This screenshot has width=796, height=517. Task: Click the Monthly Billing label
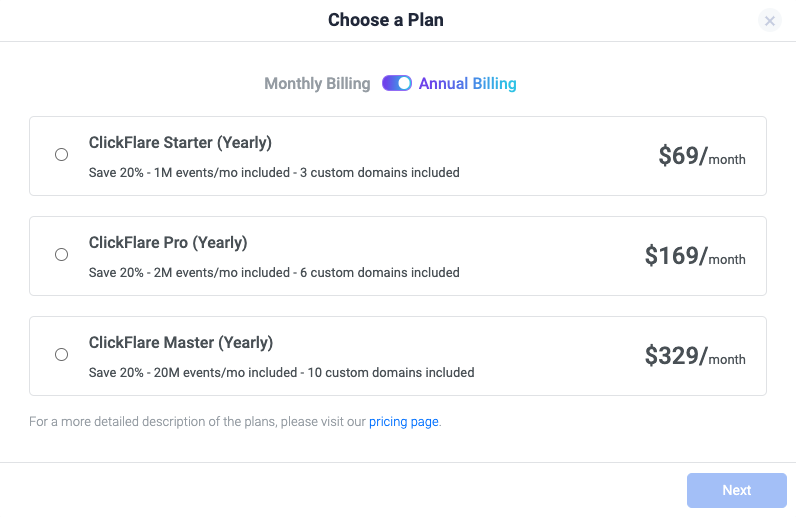[317, 84]
